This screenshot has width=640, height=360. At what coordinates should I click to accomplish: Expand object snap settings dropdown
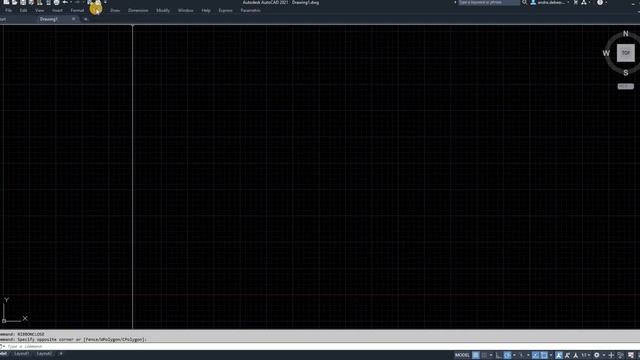coord(551,355)
